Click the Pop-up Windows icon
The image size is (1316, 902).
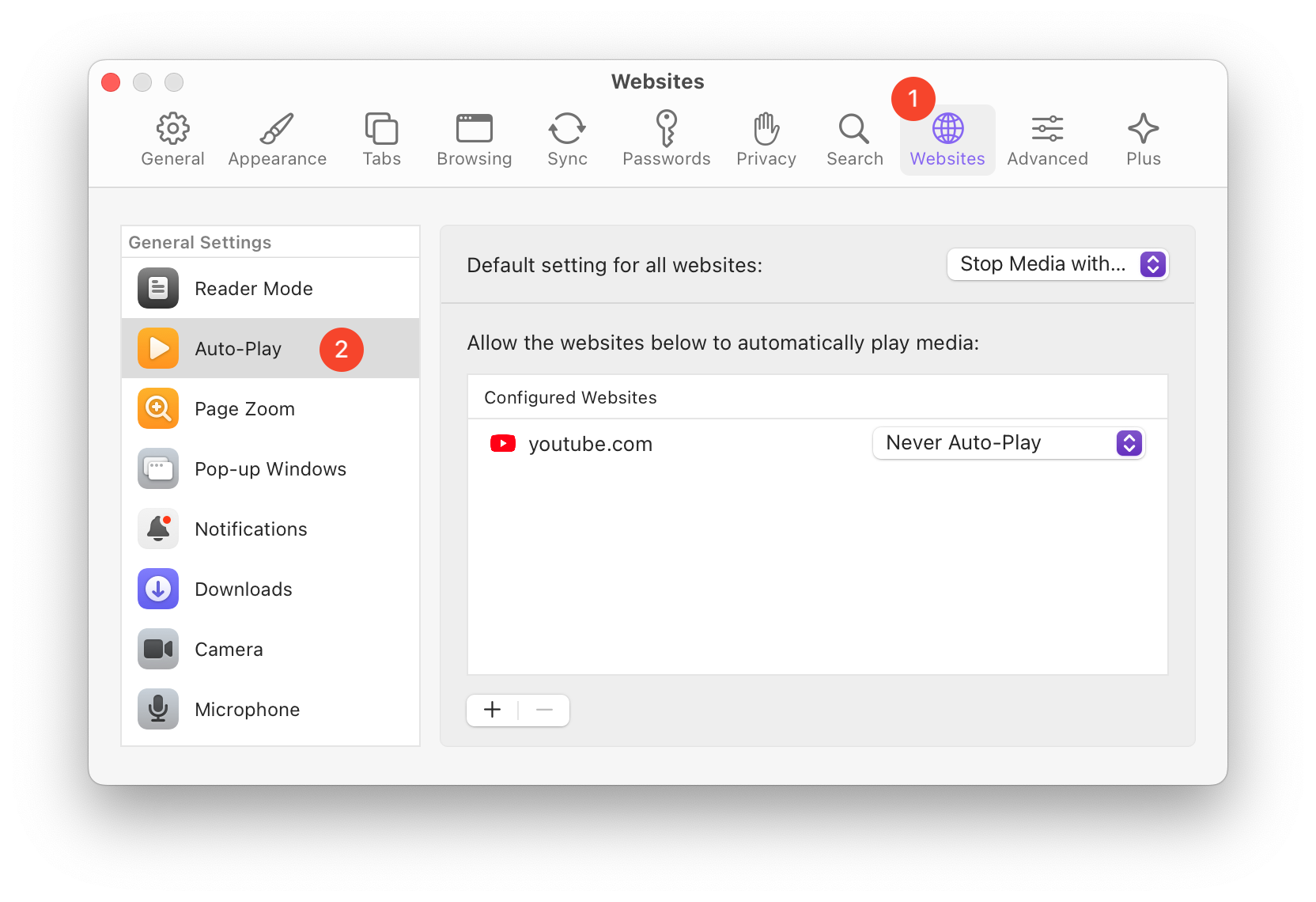pos(158,468)
